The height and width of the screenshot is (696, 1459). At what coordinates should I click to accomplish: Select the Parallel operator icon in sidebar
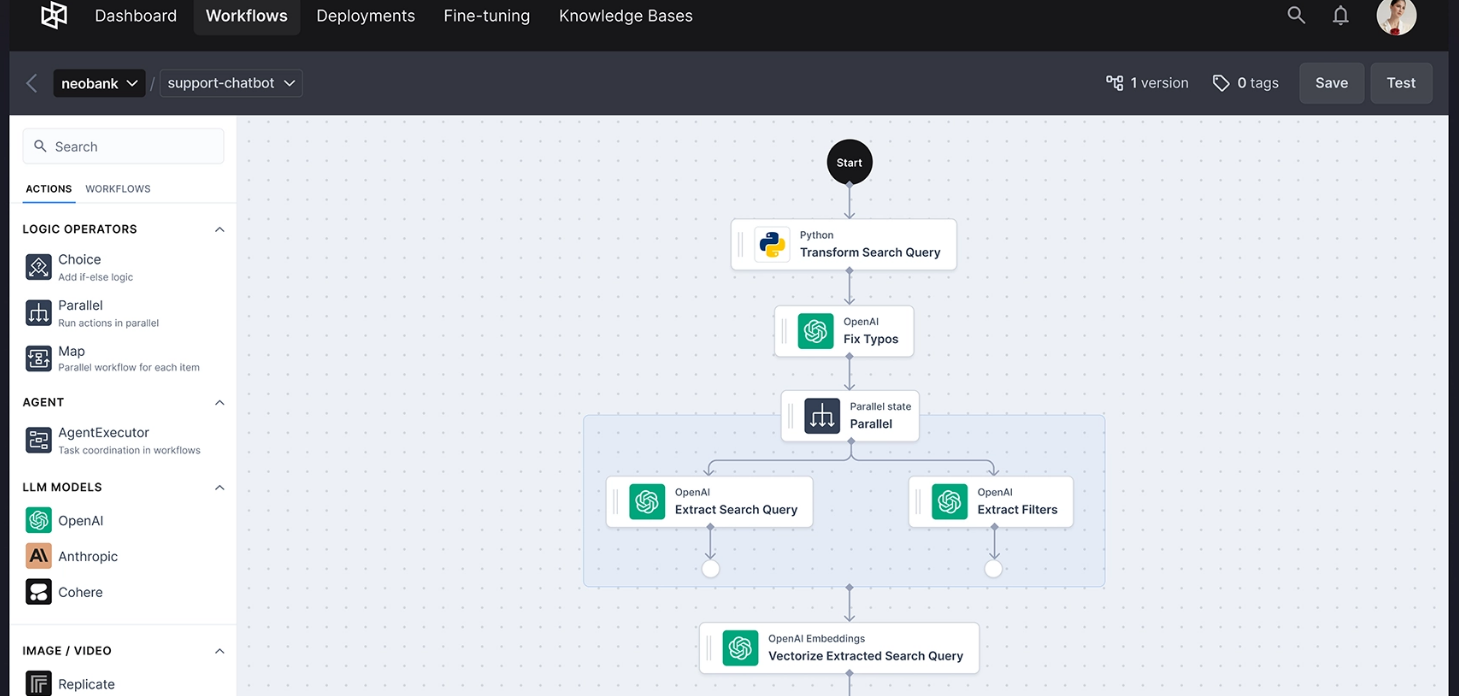pyautogui.click(x=38, y=313)
